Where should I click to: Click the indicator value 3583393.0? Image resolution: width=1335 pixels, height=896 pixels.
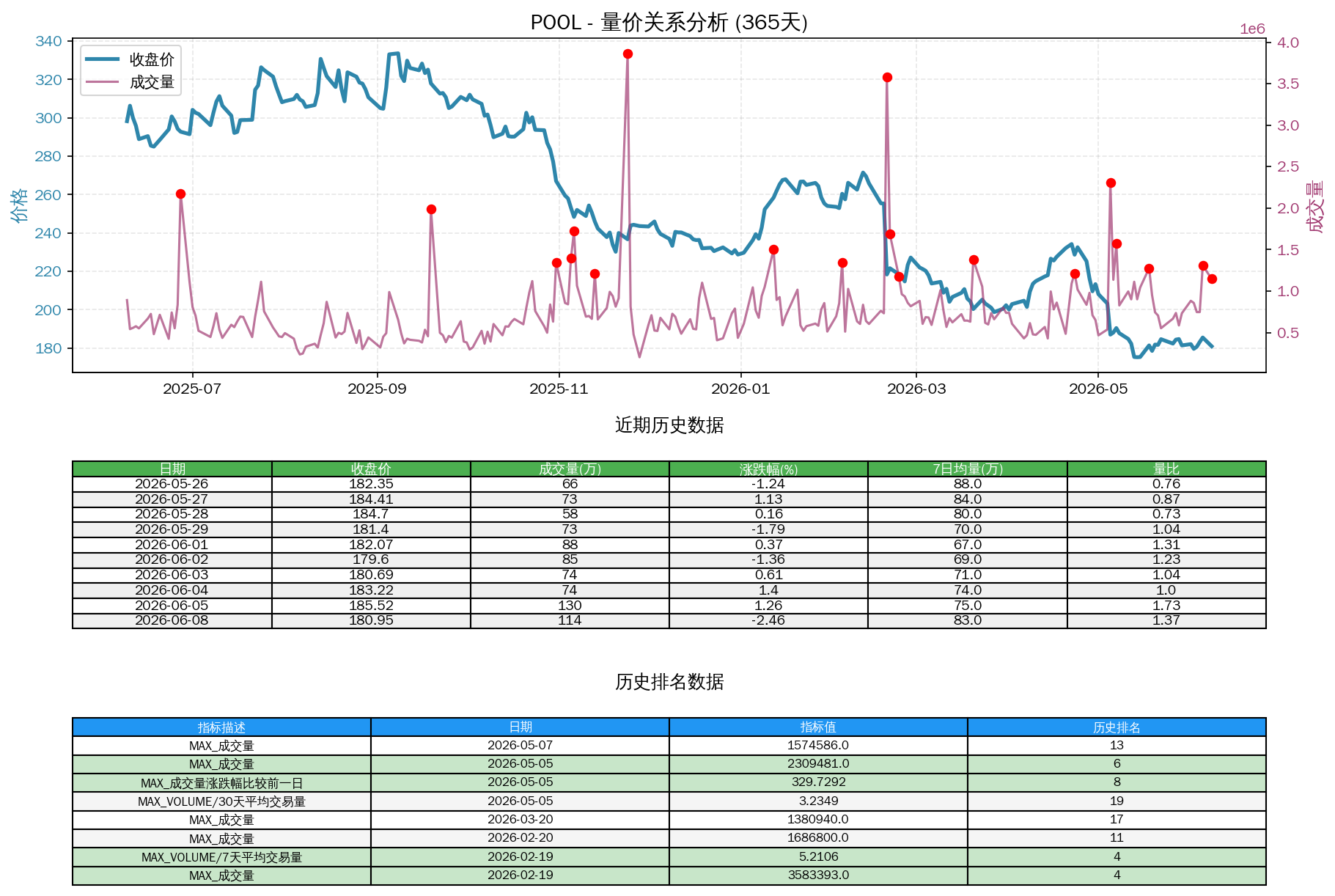coord(818,875)
